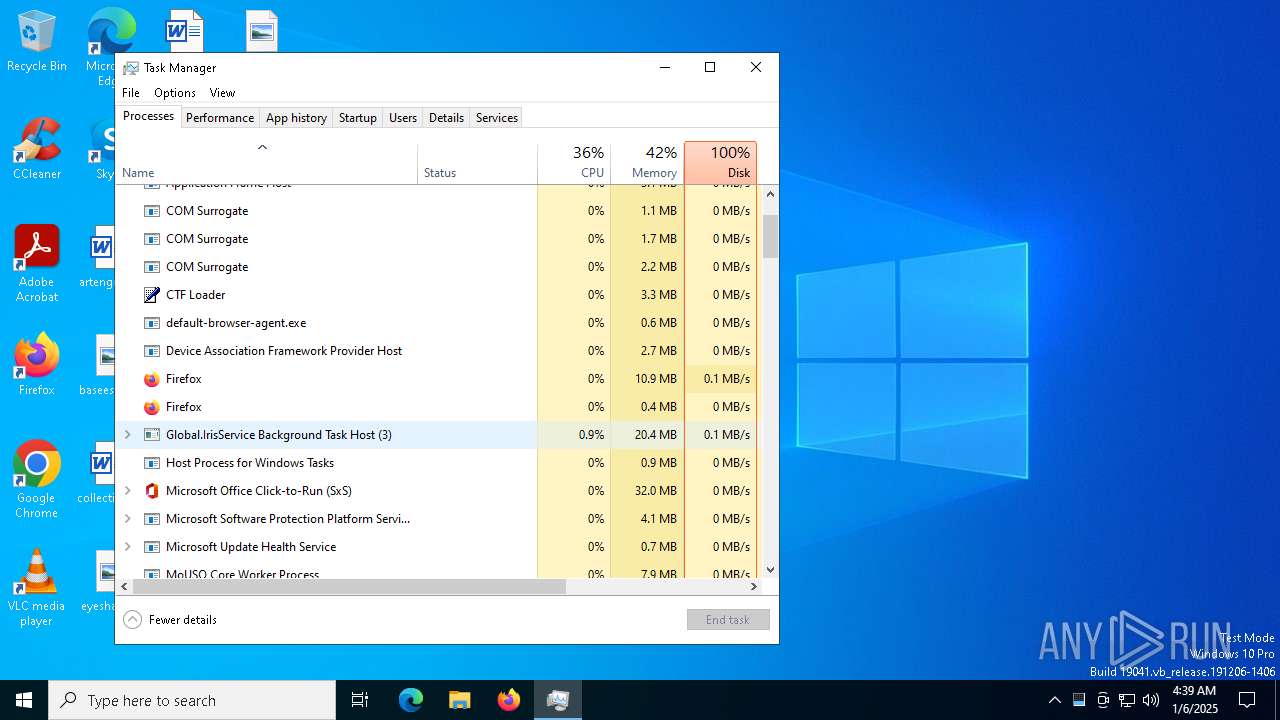Click the CTF Loader process icon
This screenshot has width=1280, height=720.
152,295
